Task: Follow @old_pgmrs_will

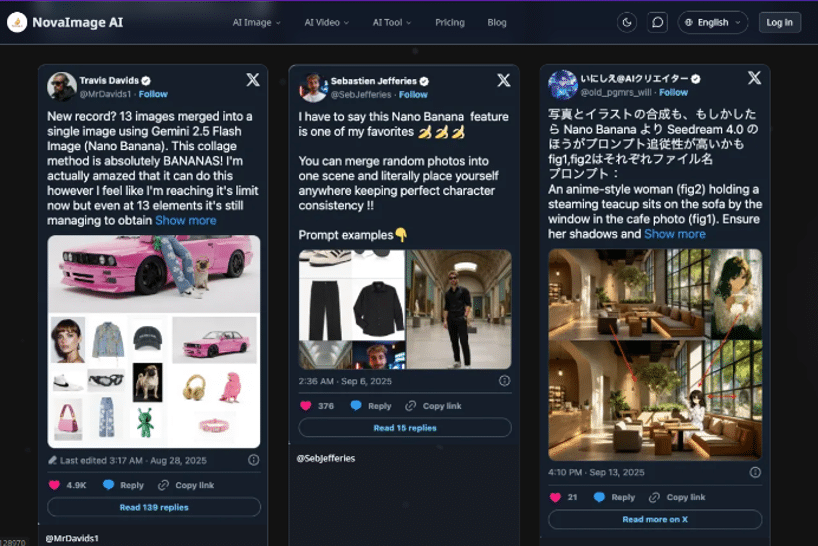Action: 673,92
